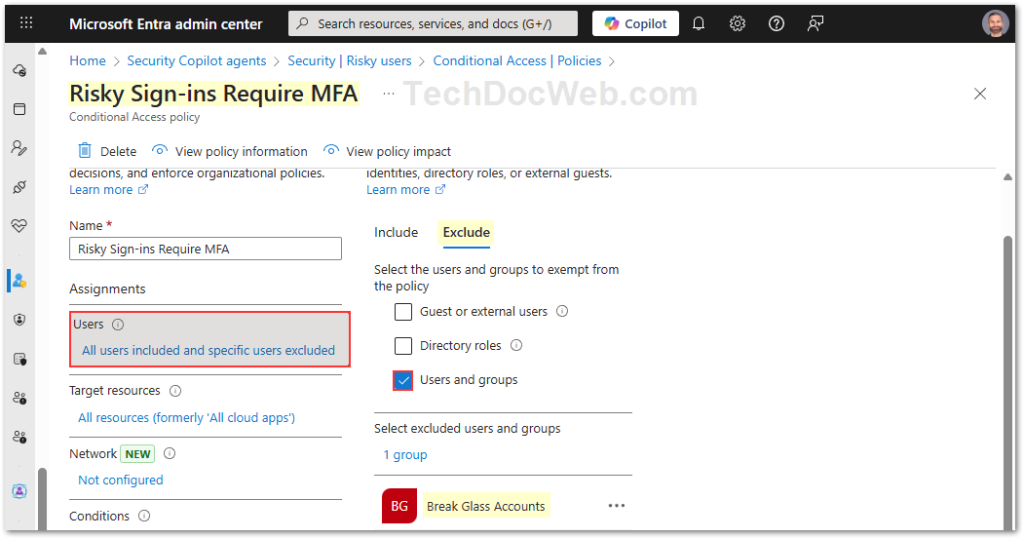Open View policy information
The width and height of the screenshot is (1024, 539).
[x=230, y=151]
